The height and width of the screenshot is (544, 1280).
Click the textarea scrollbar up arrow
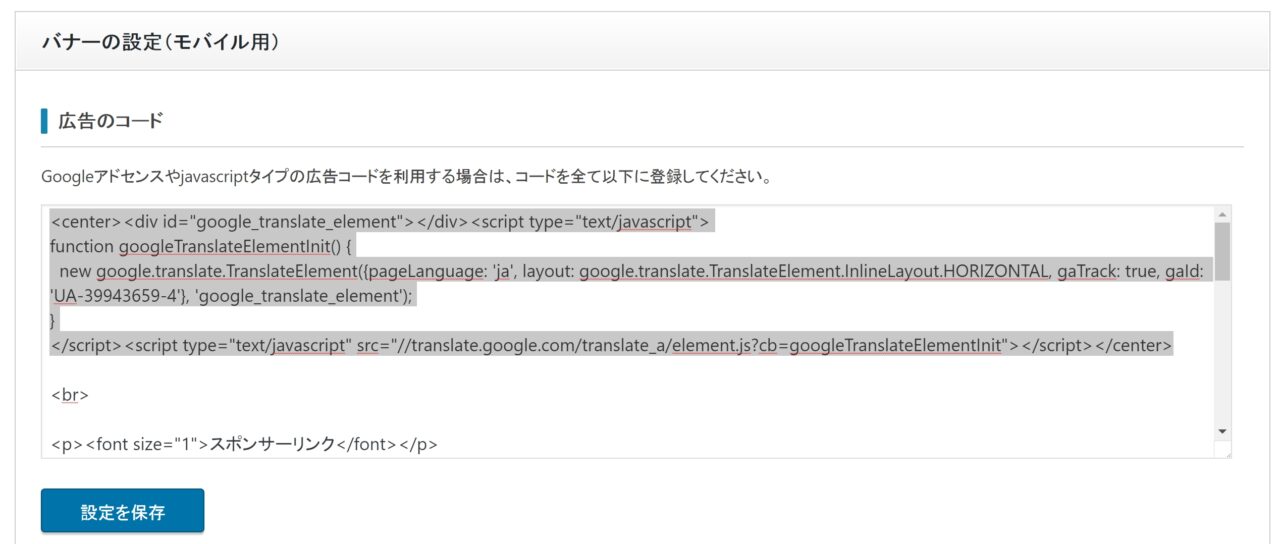[x=1222, y=215]
